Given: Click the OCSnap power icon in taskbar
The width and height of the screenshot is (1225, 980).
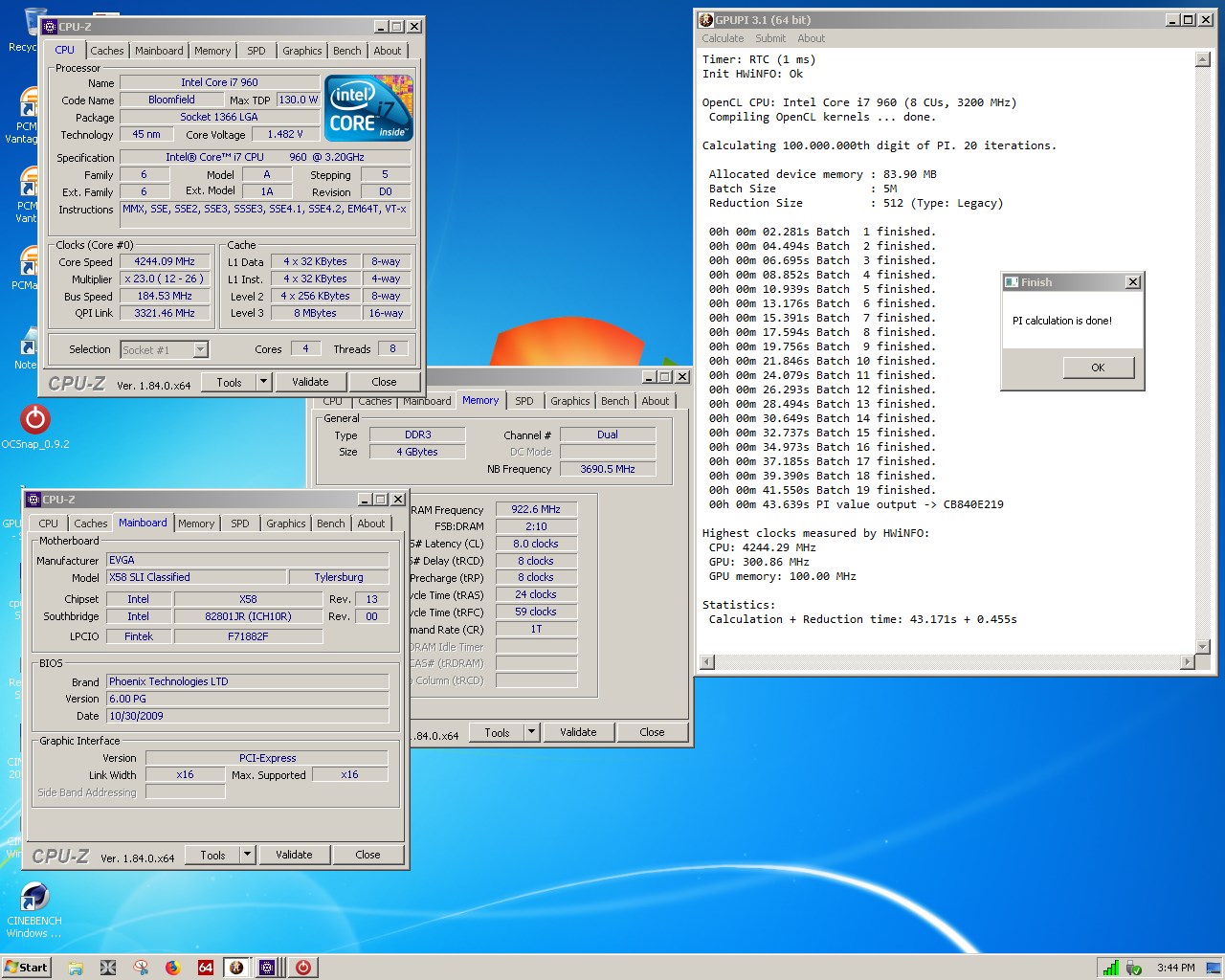Looking at the screenshot, I should [302, 968].
